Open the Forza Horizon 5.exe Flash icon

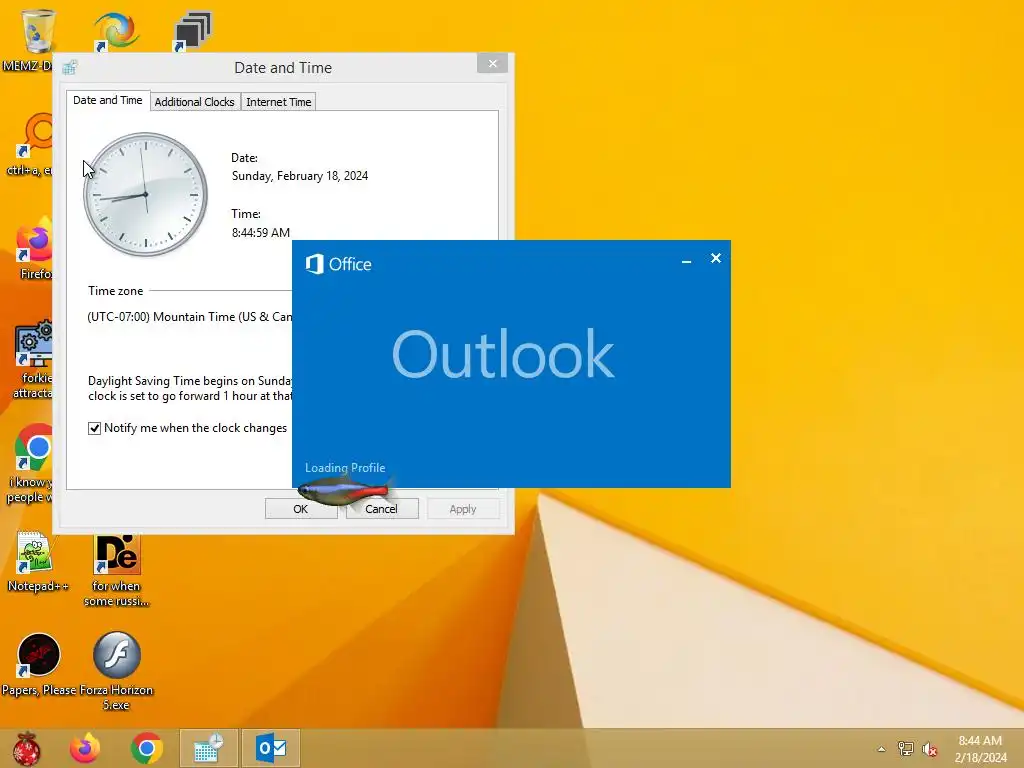pyautogui.click(x=116, y=654)
